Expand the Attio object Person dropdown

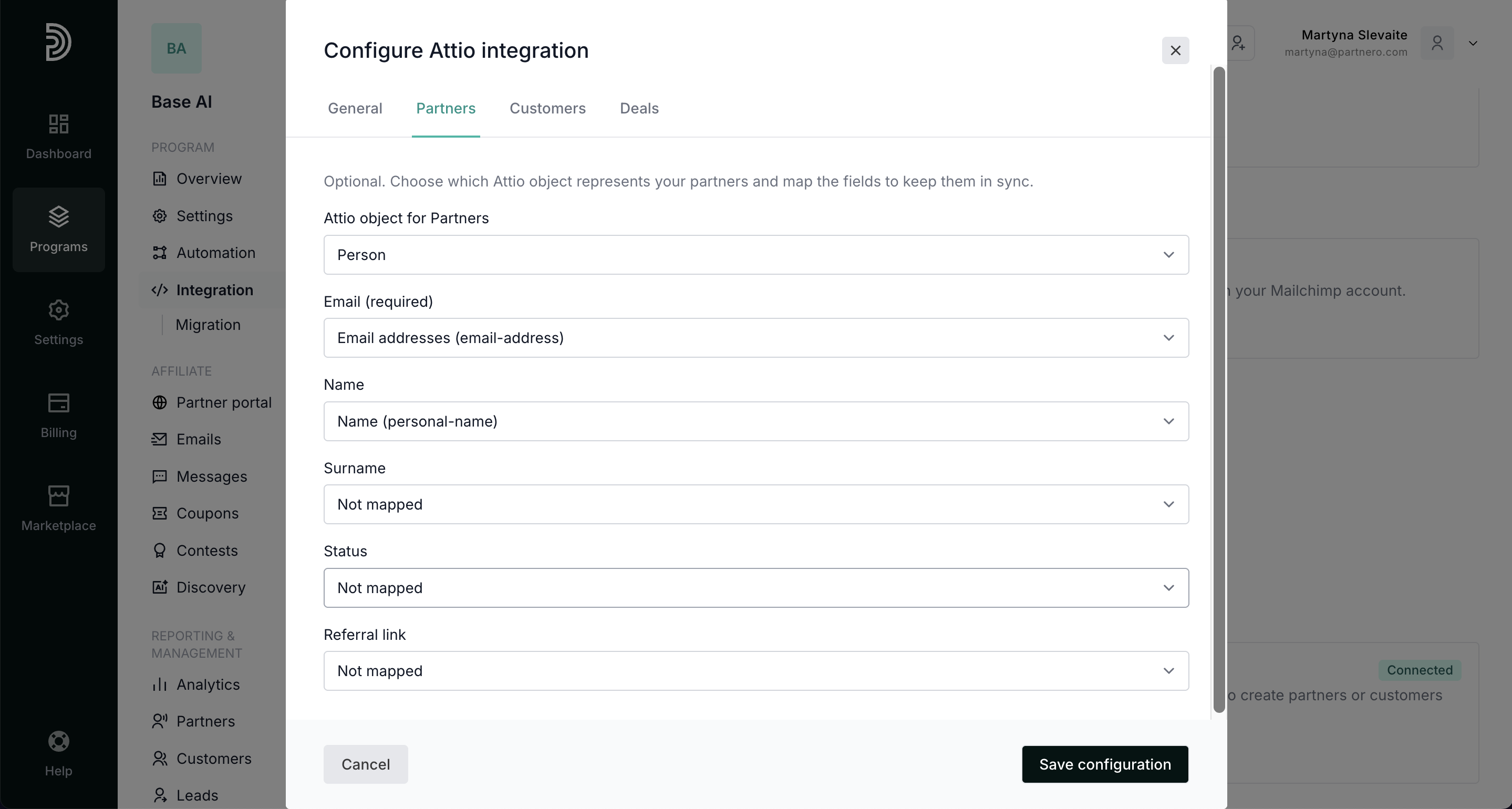click(x=756, y=255)
